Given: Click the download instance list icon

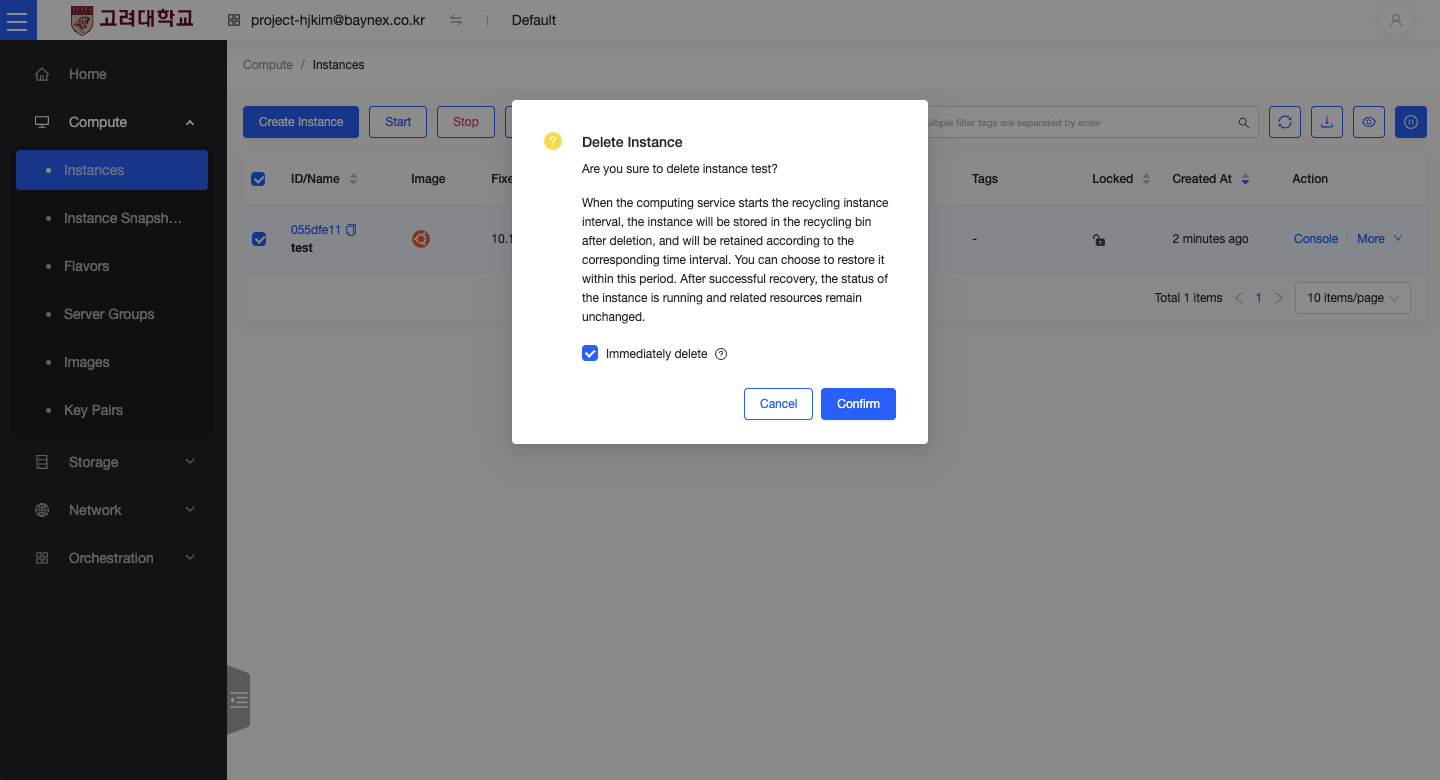Looking at the screenshot, I should [1327, 122].
